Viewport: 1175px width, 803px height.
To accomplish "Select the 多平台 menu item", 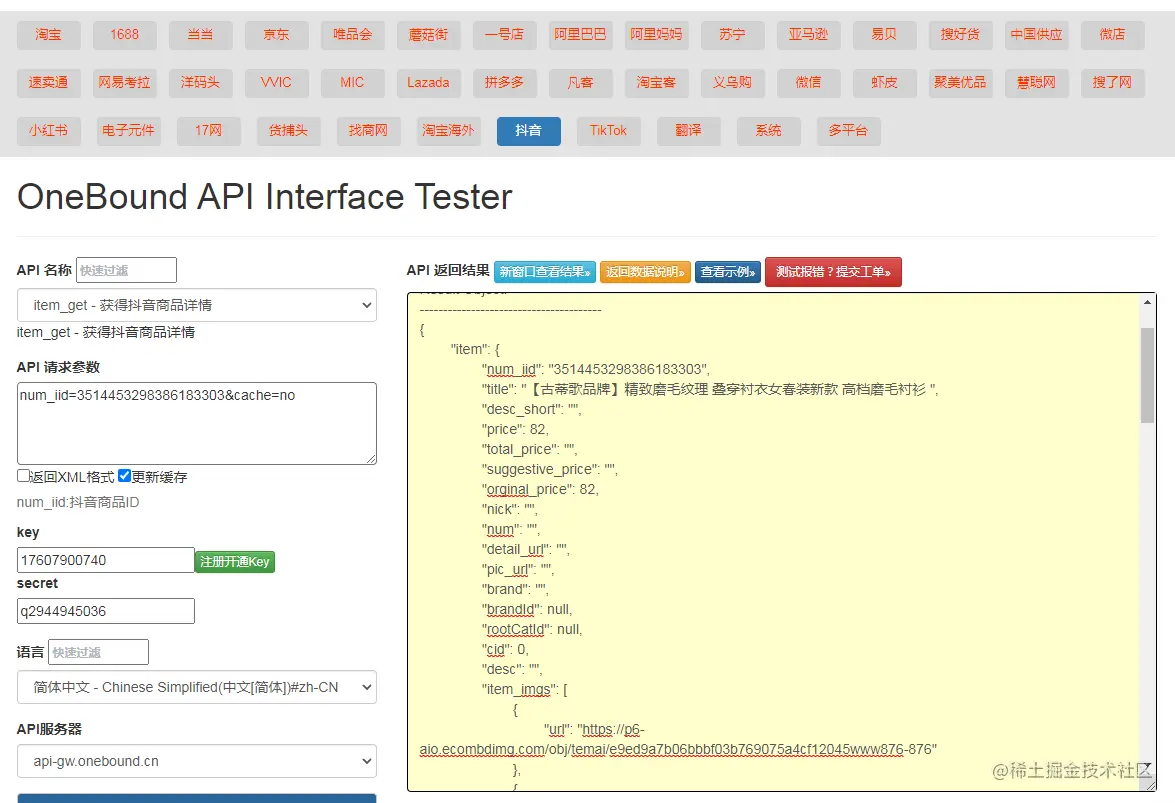I will (x=849, y=130).
